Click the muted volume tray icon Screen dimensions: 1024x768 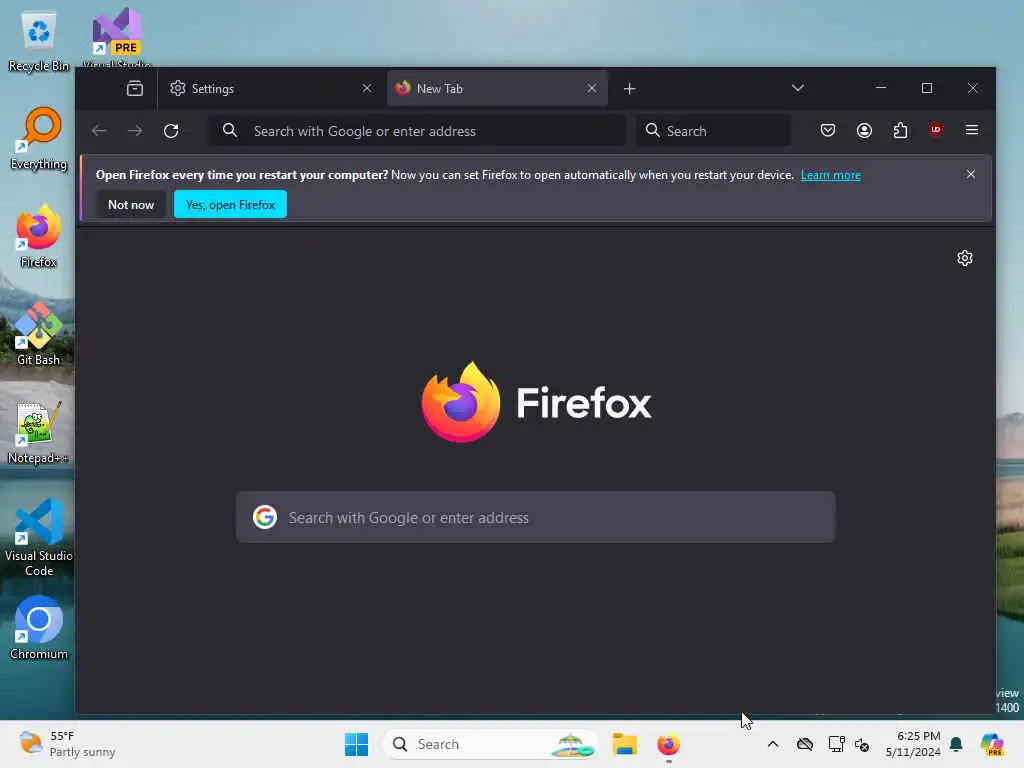(x=862, y=744)
